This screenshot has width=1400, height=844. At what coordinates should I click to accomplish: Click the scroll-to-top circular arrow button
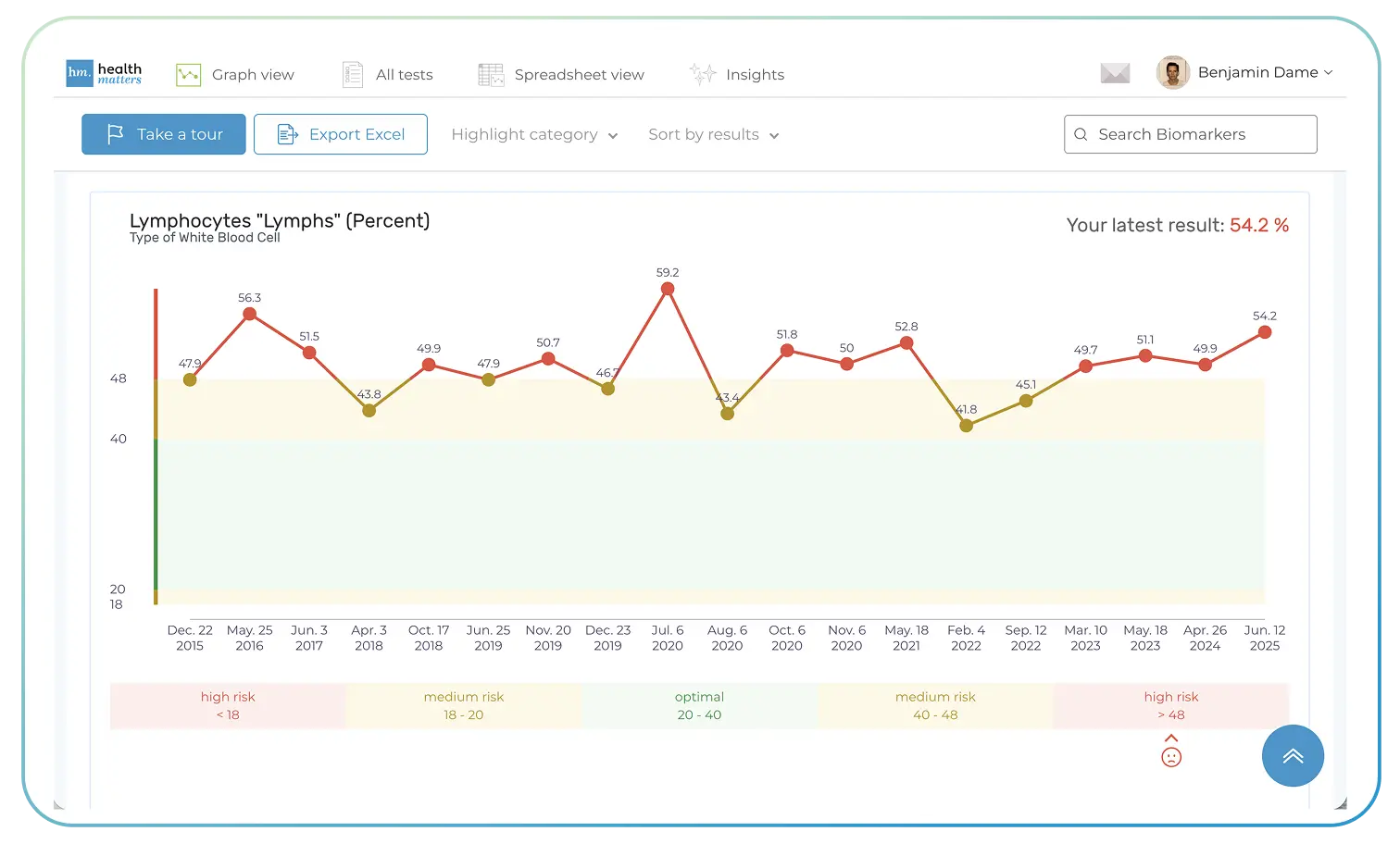pos(1293,756)
